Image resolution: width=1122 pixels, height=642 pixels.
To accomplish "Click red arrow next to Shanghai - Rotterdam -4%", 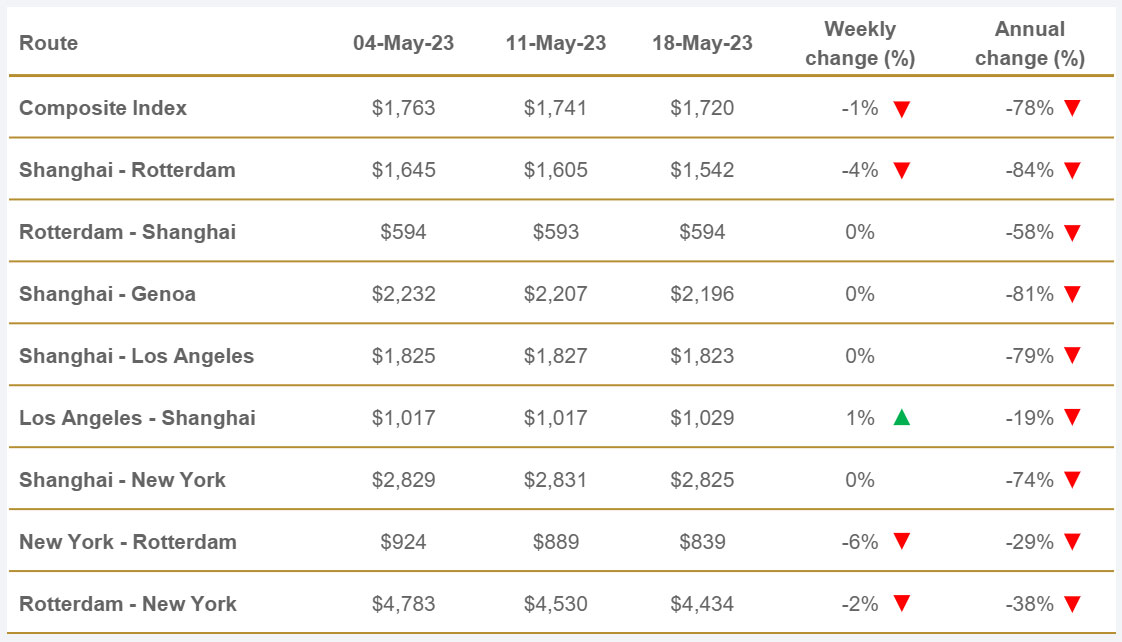I will tap(901, 171).
